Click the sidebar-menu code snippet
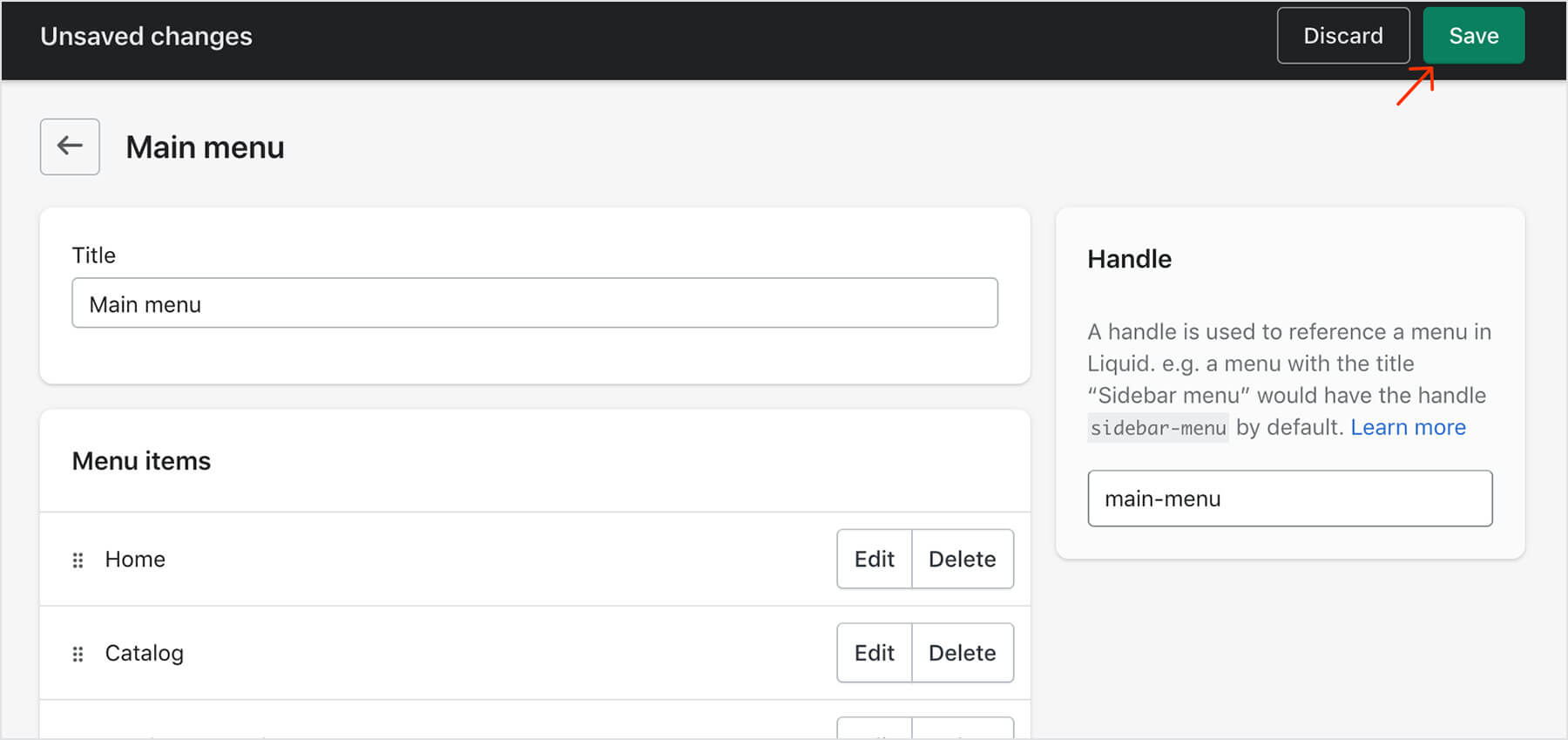The width and height of the screenshot is (1568, 740). (1158, 428)
